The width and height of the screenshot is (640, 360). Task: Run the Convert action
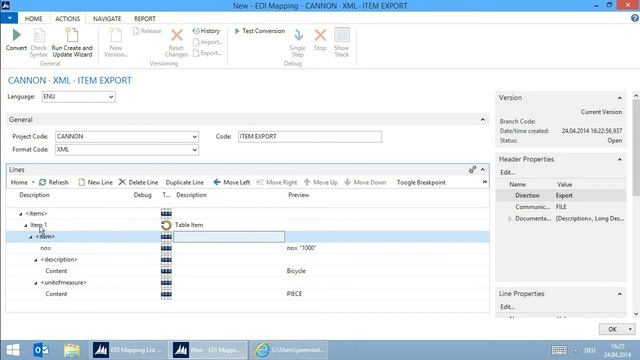pos(16,40)
